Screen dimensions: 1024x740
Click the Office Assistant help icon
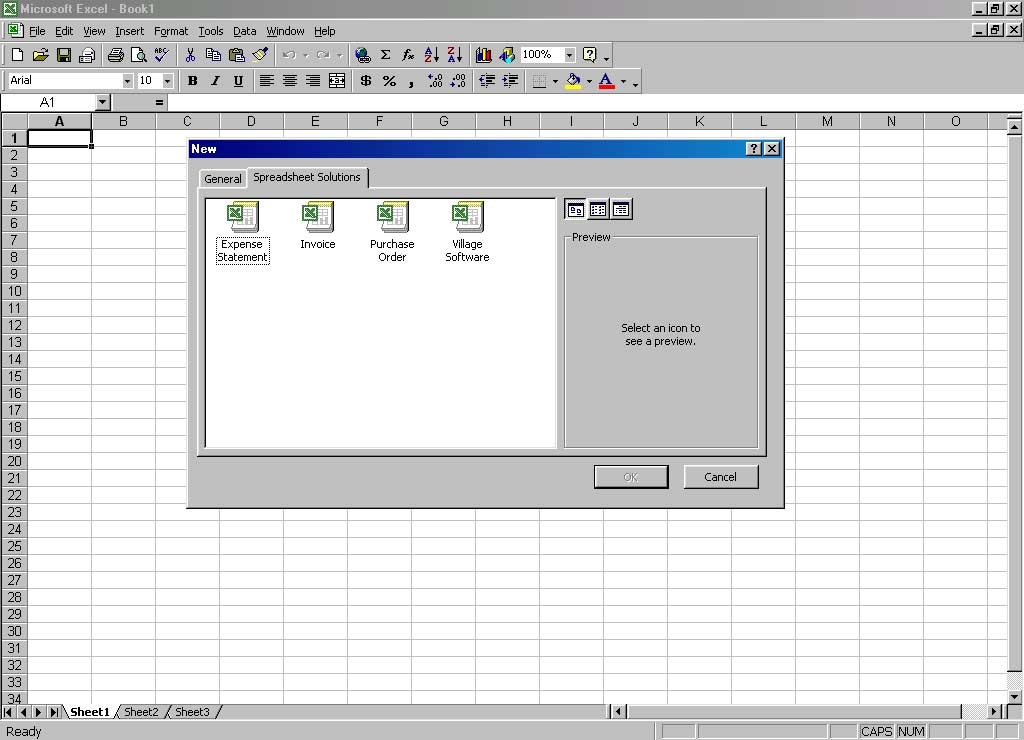590,55
